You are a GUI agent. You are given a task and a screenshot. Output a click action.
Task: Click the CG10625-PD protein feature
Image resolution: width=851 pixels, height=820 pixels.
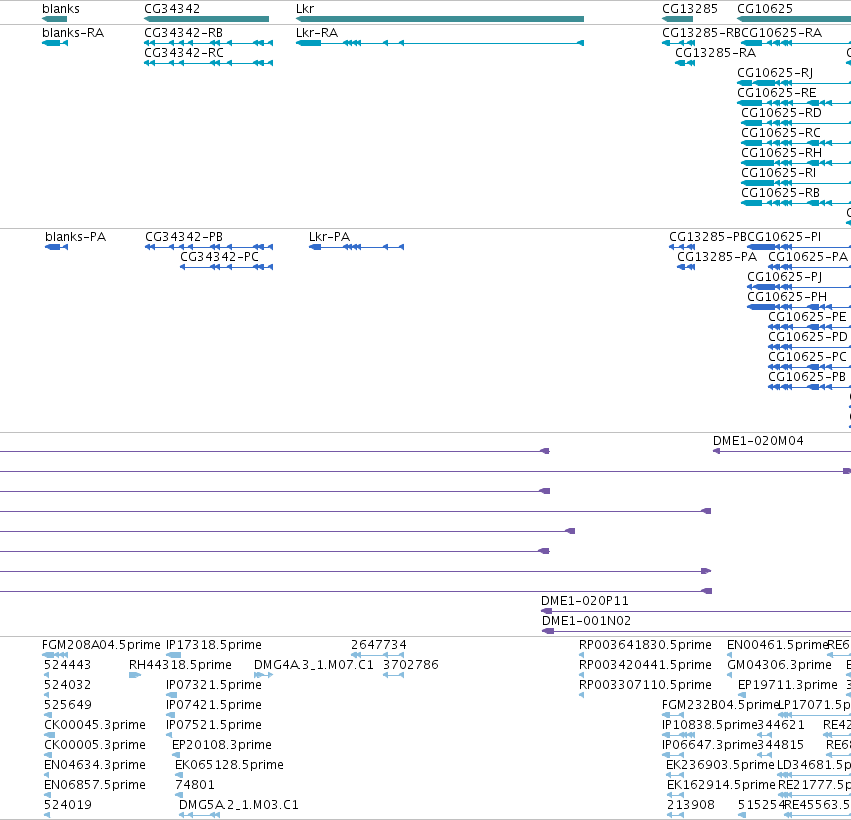coord(809,347)
